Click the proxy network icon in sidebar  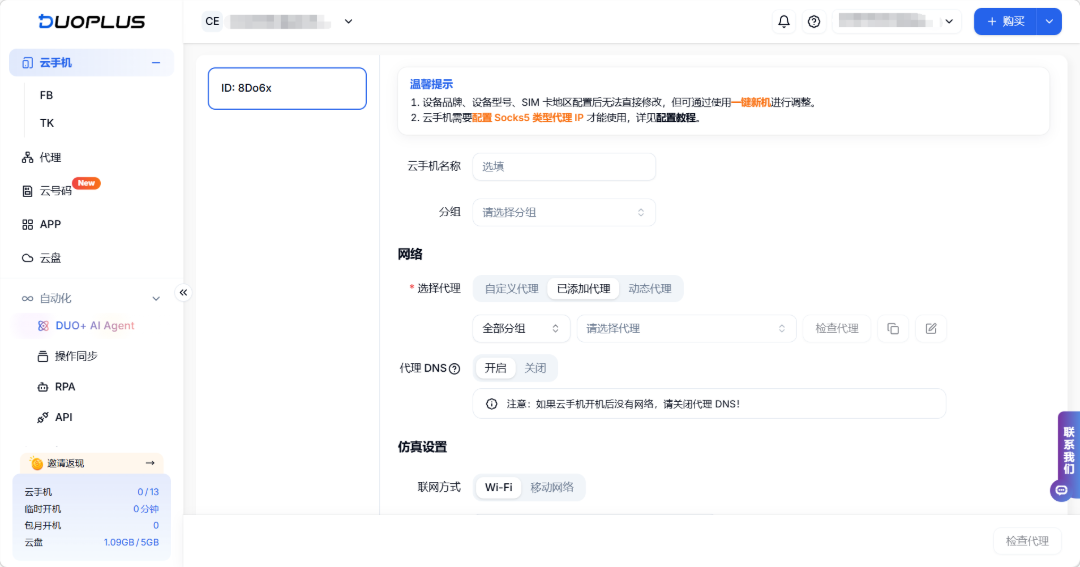pos(27,158)
